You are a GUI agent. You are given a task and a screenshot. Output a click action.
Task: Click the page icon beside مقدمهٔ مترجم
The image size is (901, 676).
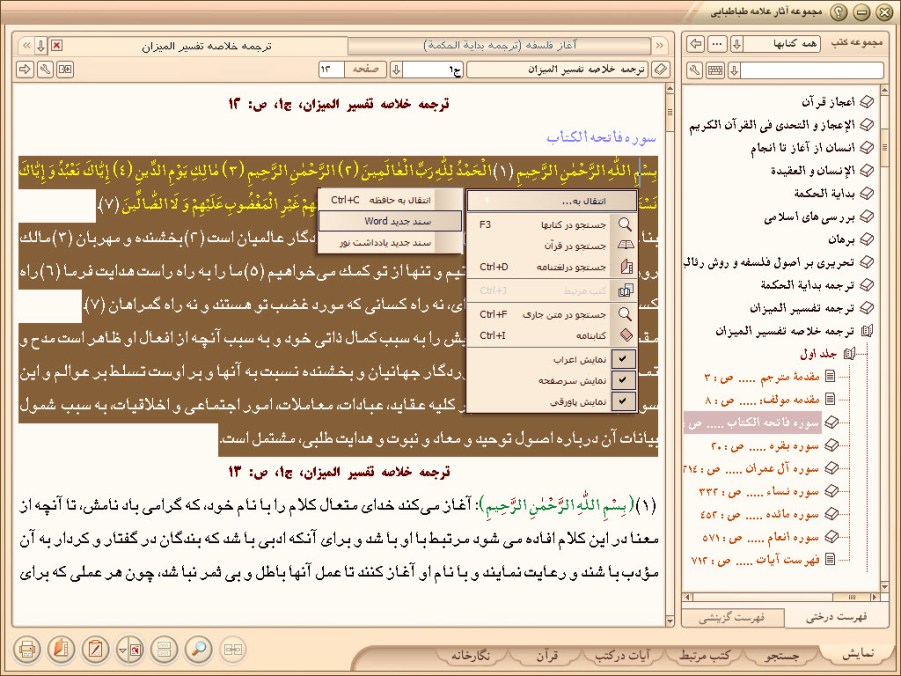click(830, 377)
